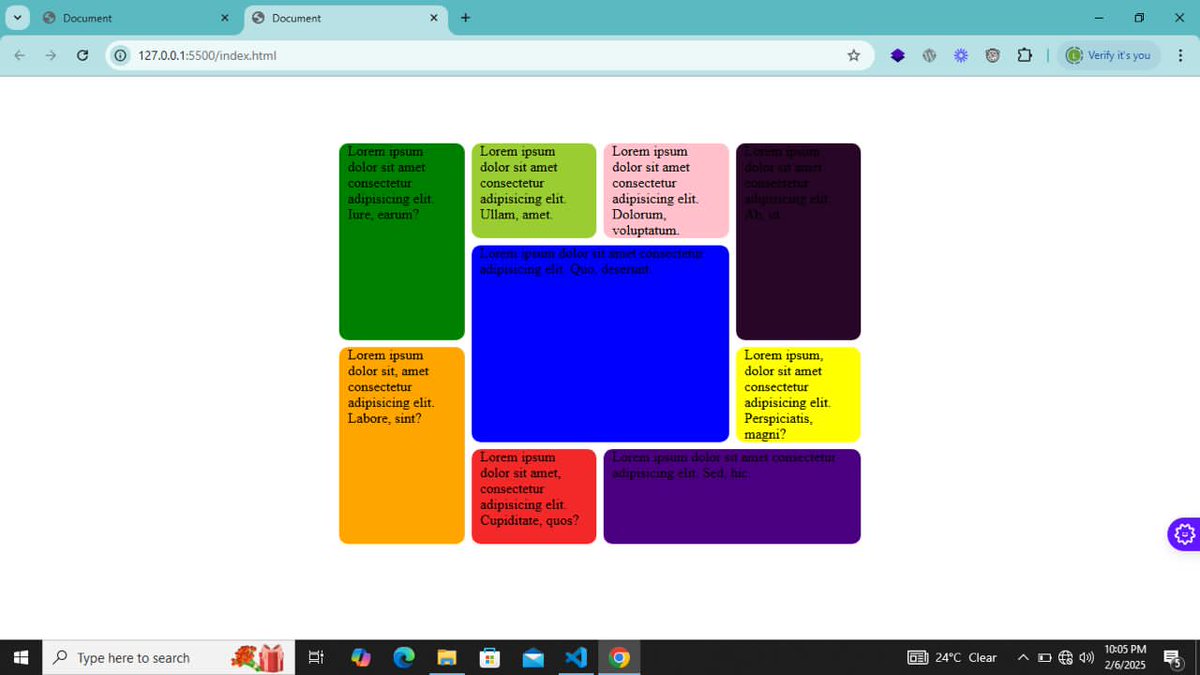Open the Mail app from taskbar
This screenshot has width=1200, height=675.
[x=533, y=657]
